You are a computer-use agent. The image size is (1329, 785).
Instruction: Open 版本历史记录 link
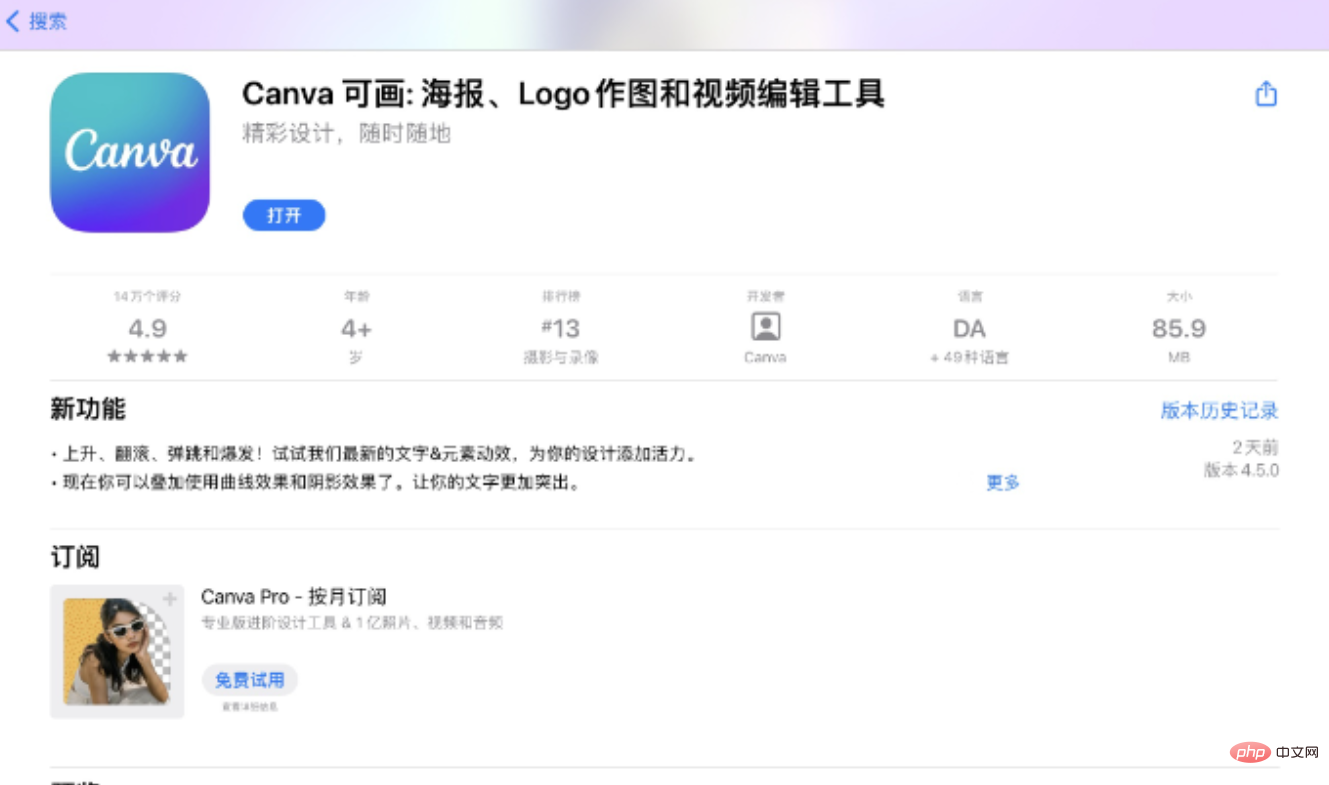(x=1219, y=410)
